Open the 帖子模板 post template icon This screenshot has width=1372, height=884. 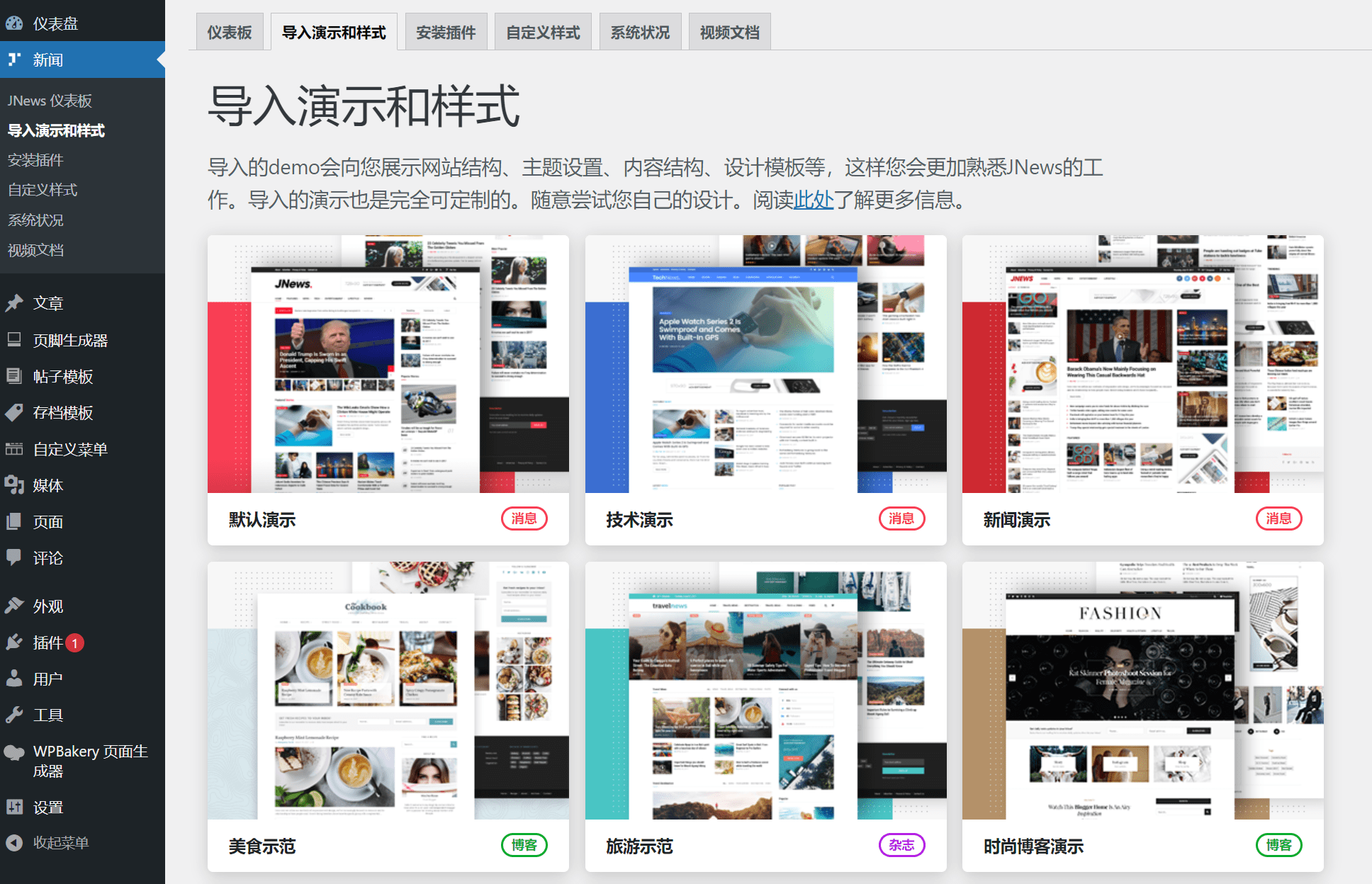[x=16, y=376]
